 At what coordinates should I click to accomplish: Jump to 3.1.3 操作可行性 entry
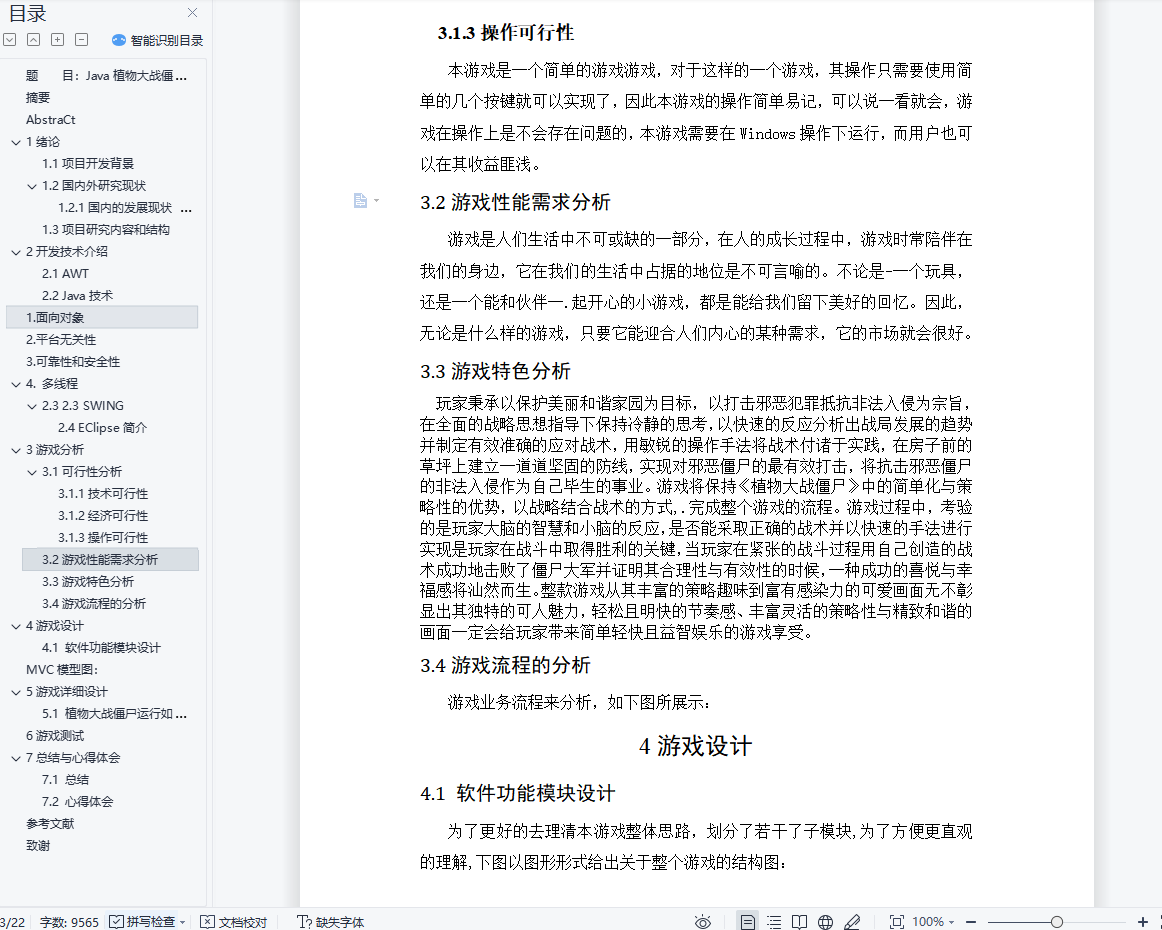[x=103, y=538]
